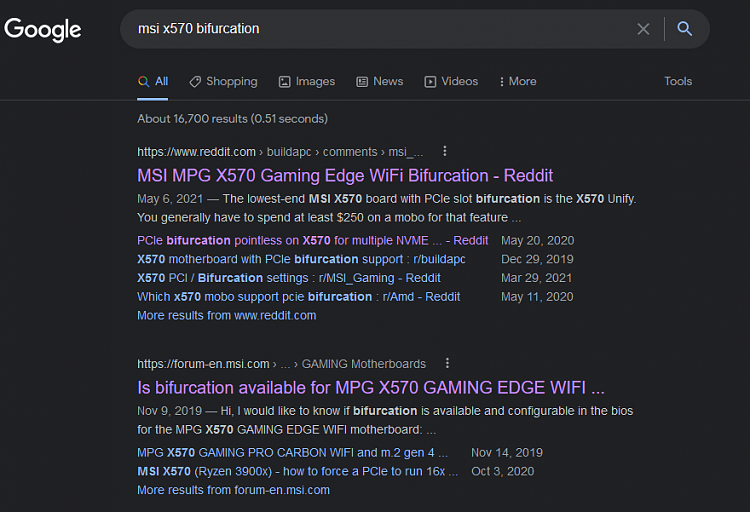Click More results from www.reddit.com

click(x=227, y=315)
